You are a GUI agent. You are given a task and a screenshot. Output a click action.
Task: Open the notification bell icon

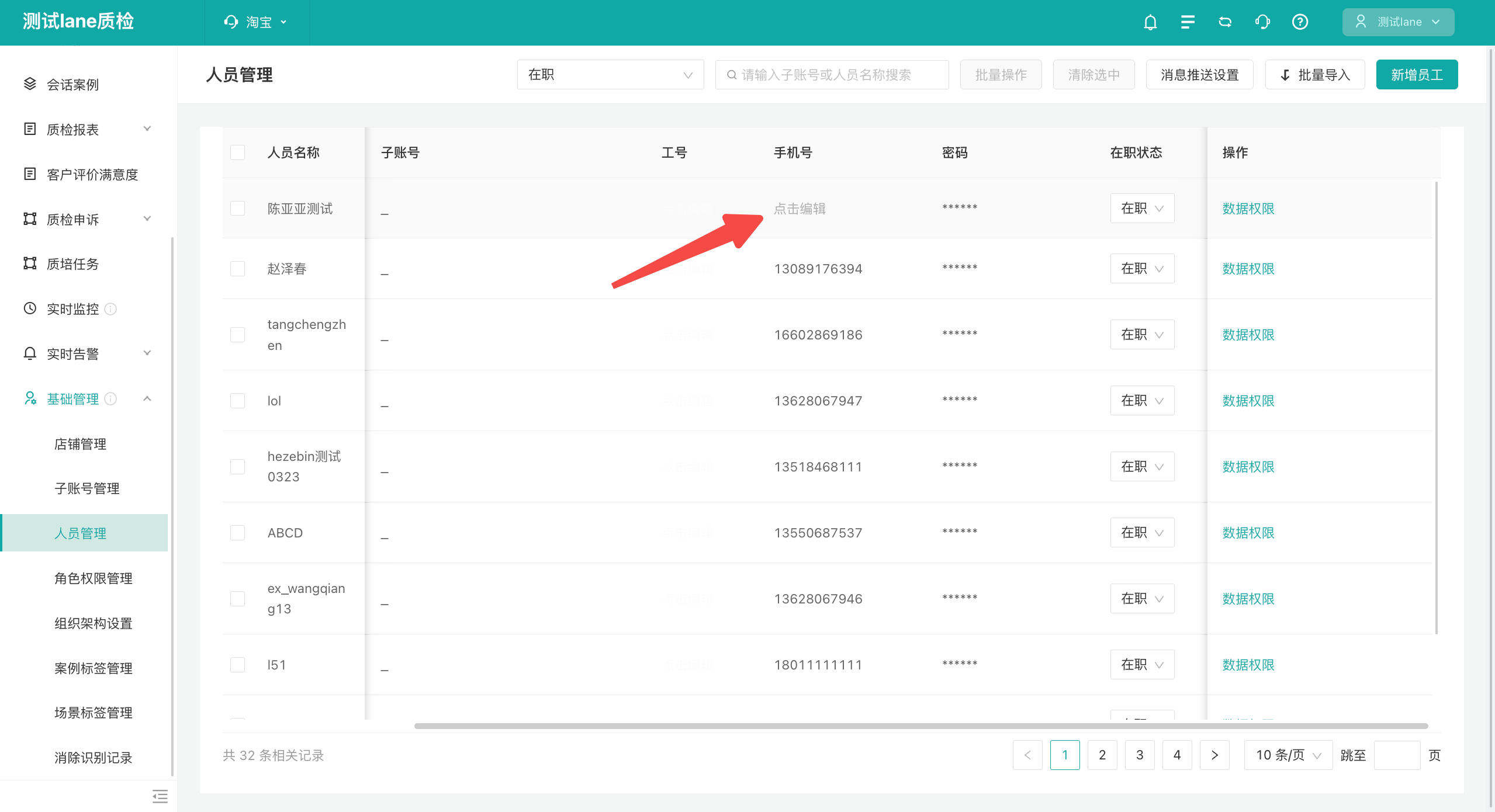1150,22
